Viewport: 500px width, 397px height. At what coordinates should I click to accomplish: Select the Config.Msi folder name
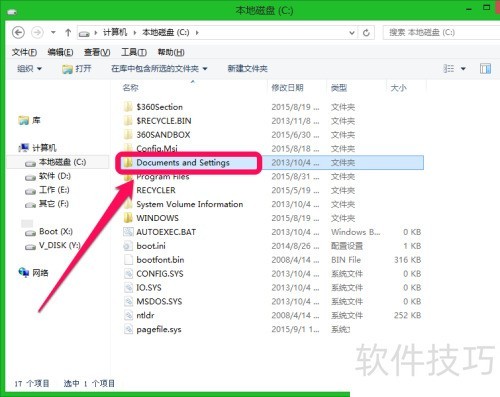(157, 148)
